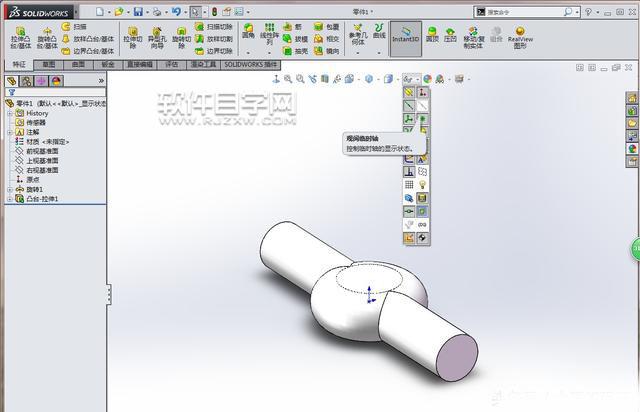The width and height of the screenshot is (640, 412).
Task: Open the dropdown arrow under 曲线
Action: 379,53
